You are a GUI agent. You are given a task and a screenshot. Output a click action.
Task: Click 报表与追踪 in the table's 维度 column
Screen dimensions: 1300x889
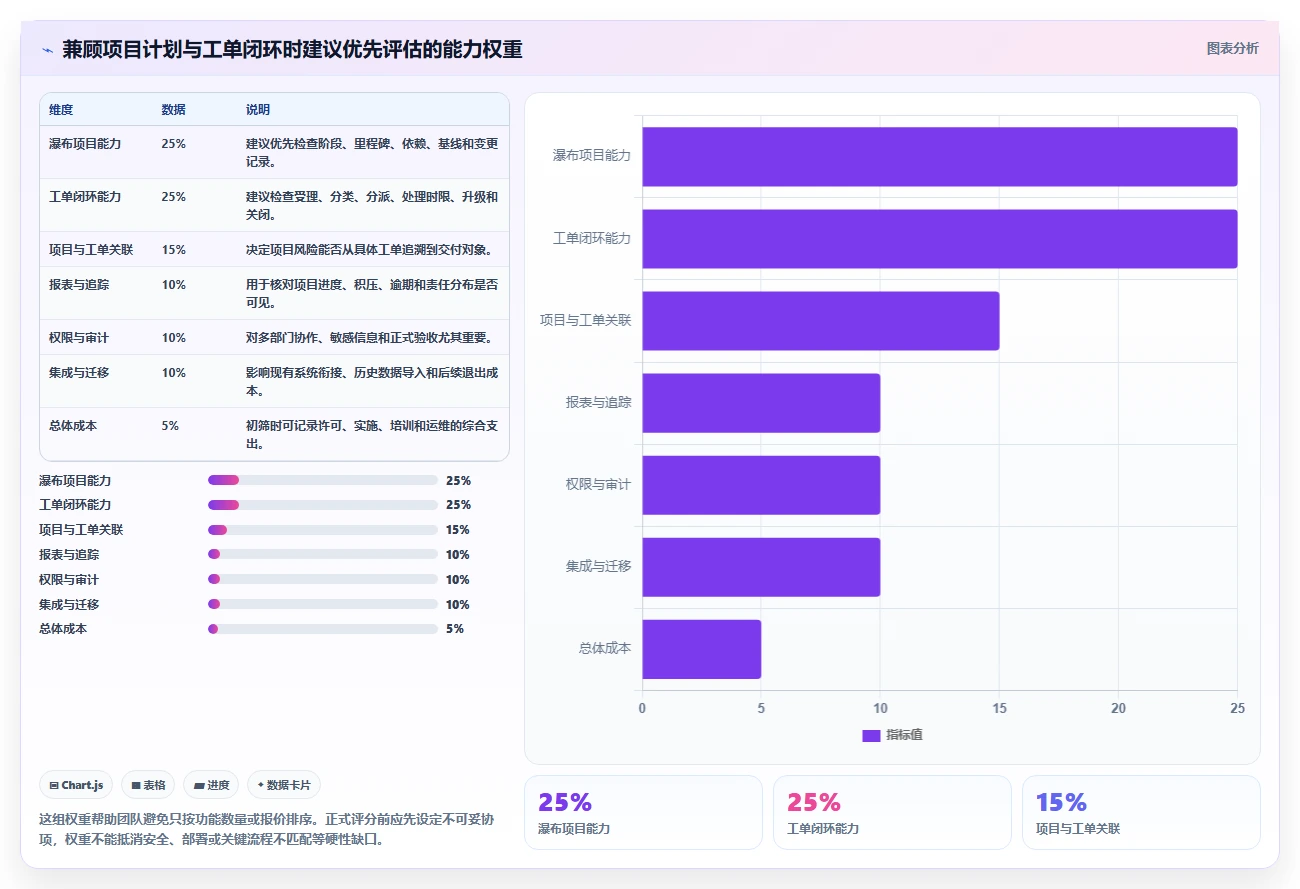point(79,285)
